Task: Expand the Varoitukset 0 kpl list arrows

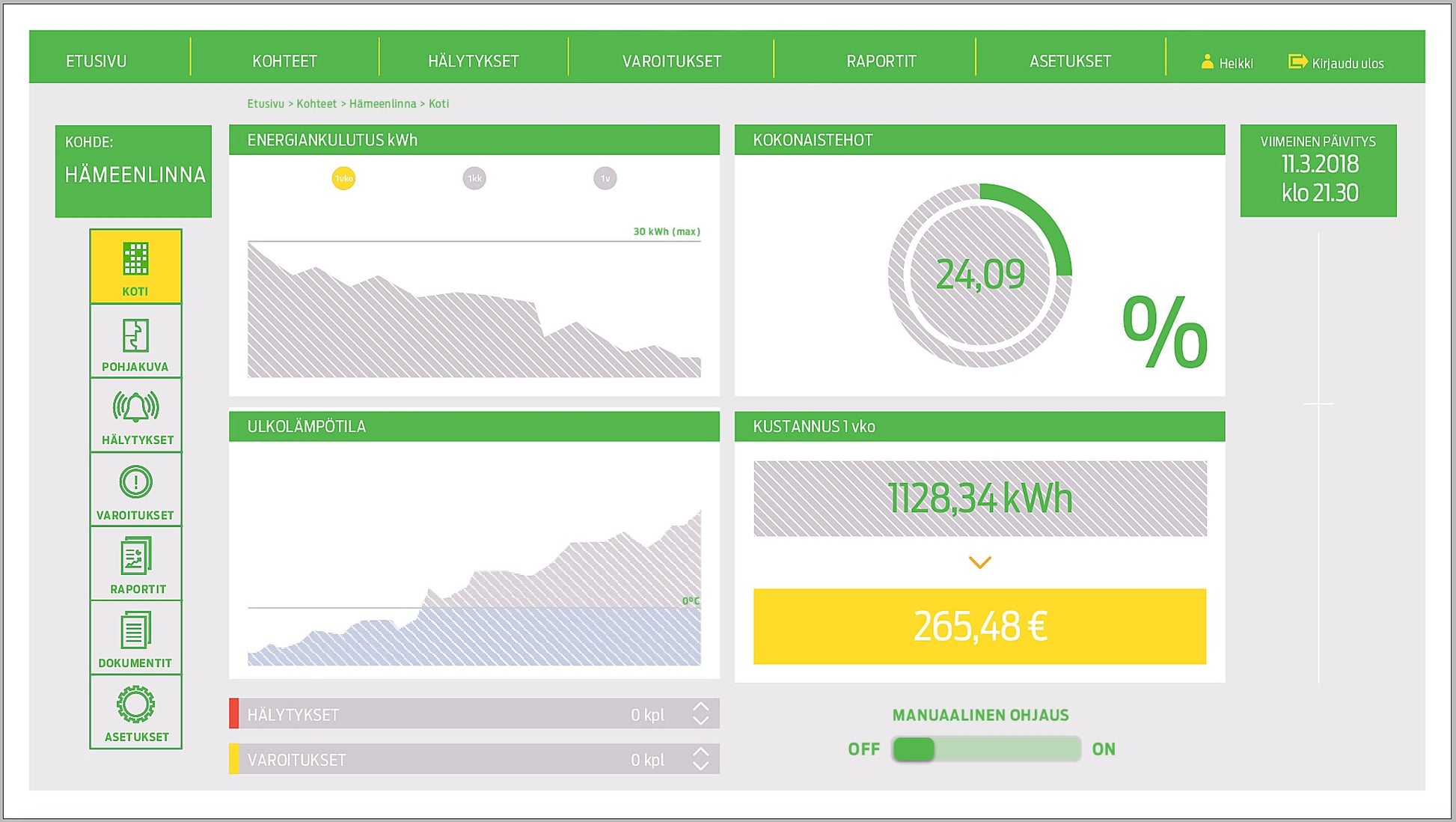Action: pos(700,758)
